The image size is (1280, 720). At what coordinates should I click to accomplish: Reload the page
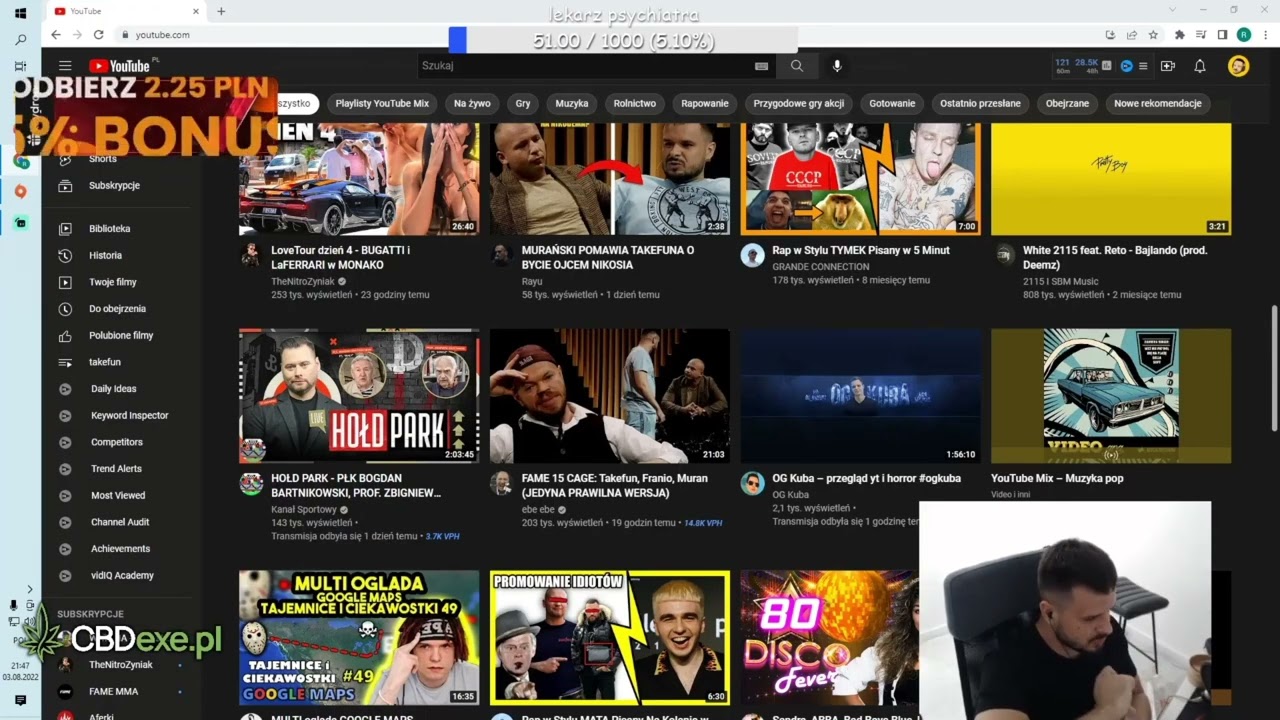click(98, 34)
